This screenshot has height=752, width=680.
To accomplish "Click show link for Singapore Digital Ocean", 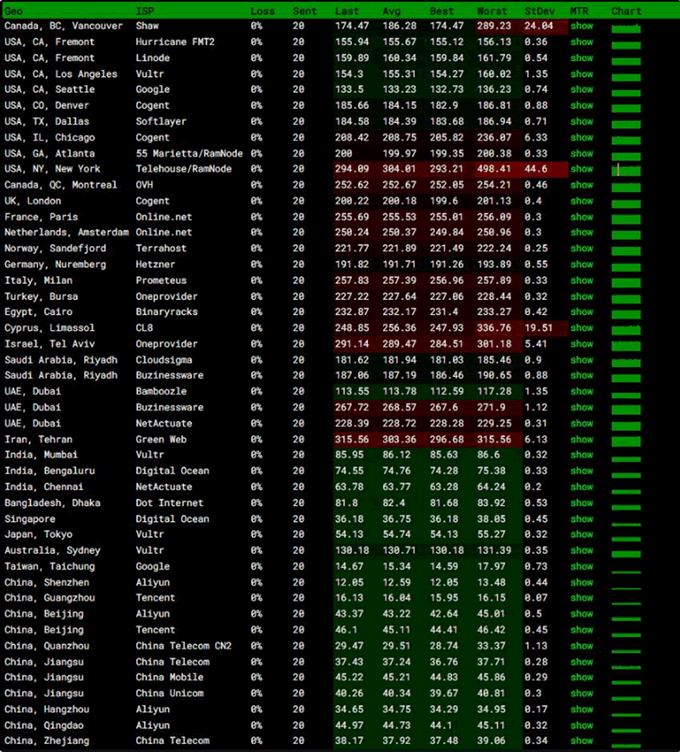I will point(581,519).
